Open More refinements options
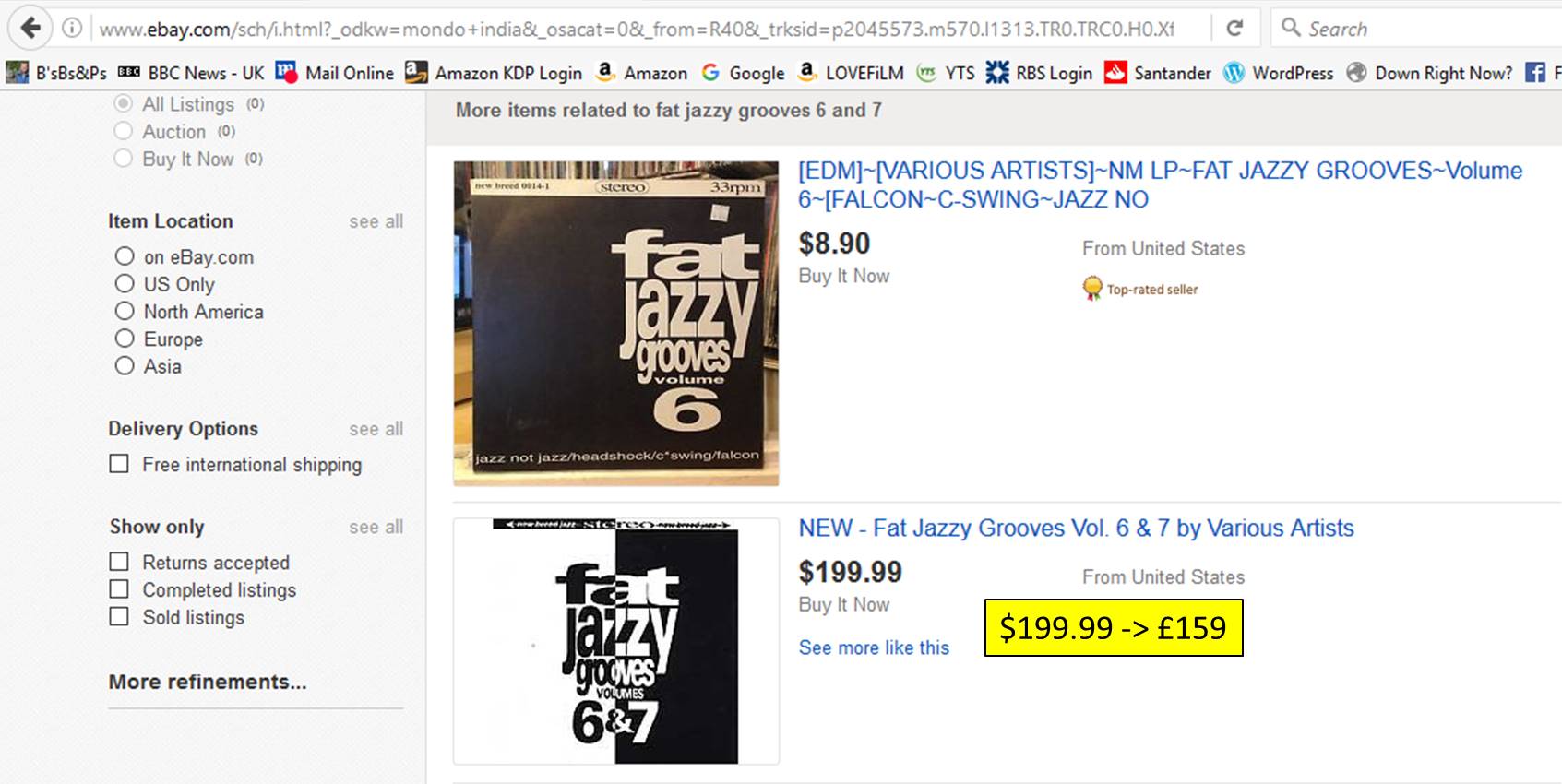Image resolution: width=1562 pixels, height=784 pixels. [208, 682]
